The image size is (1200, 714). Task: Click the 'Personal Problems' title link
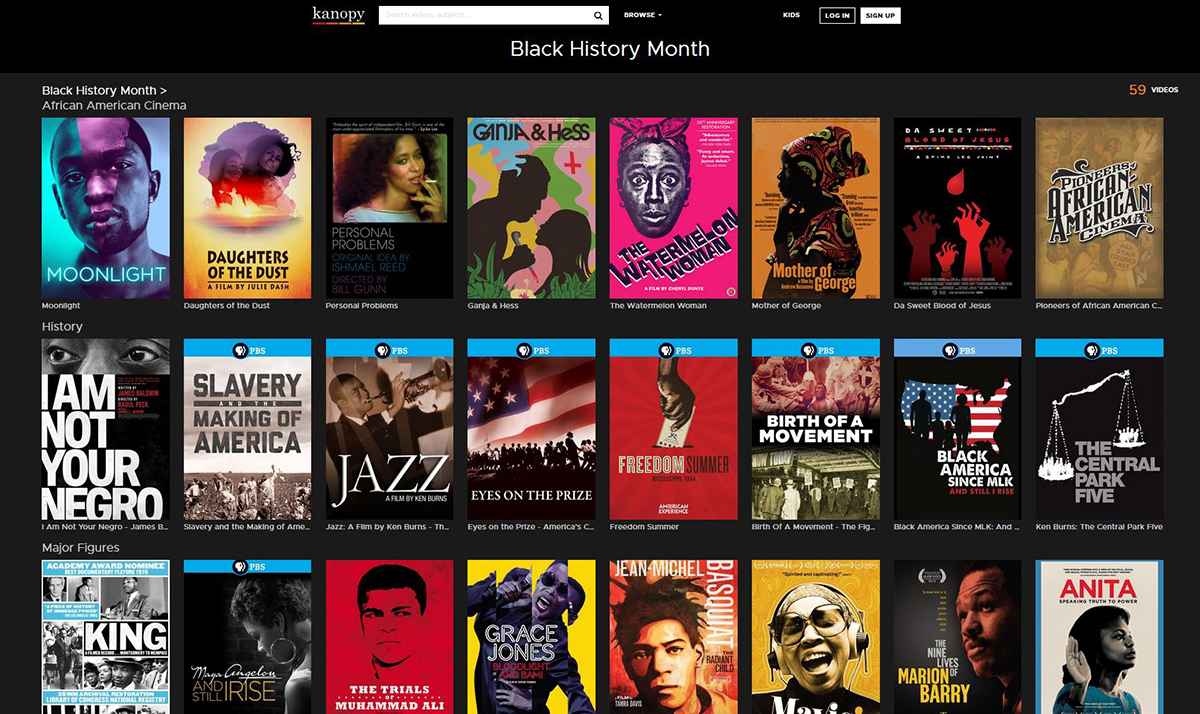tap(362, 306)
